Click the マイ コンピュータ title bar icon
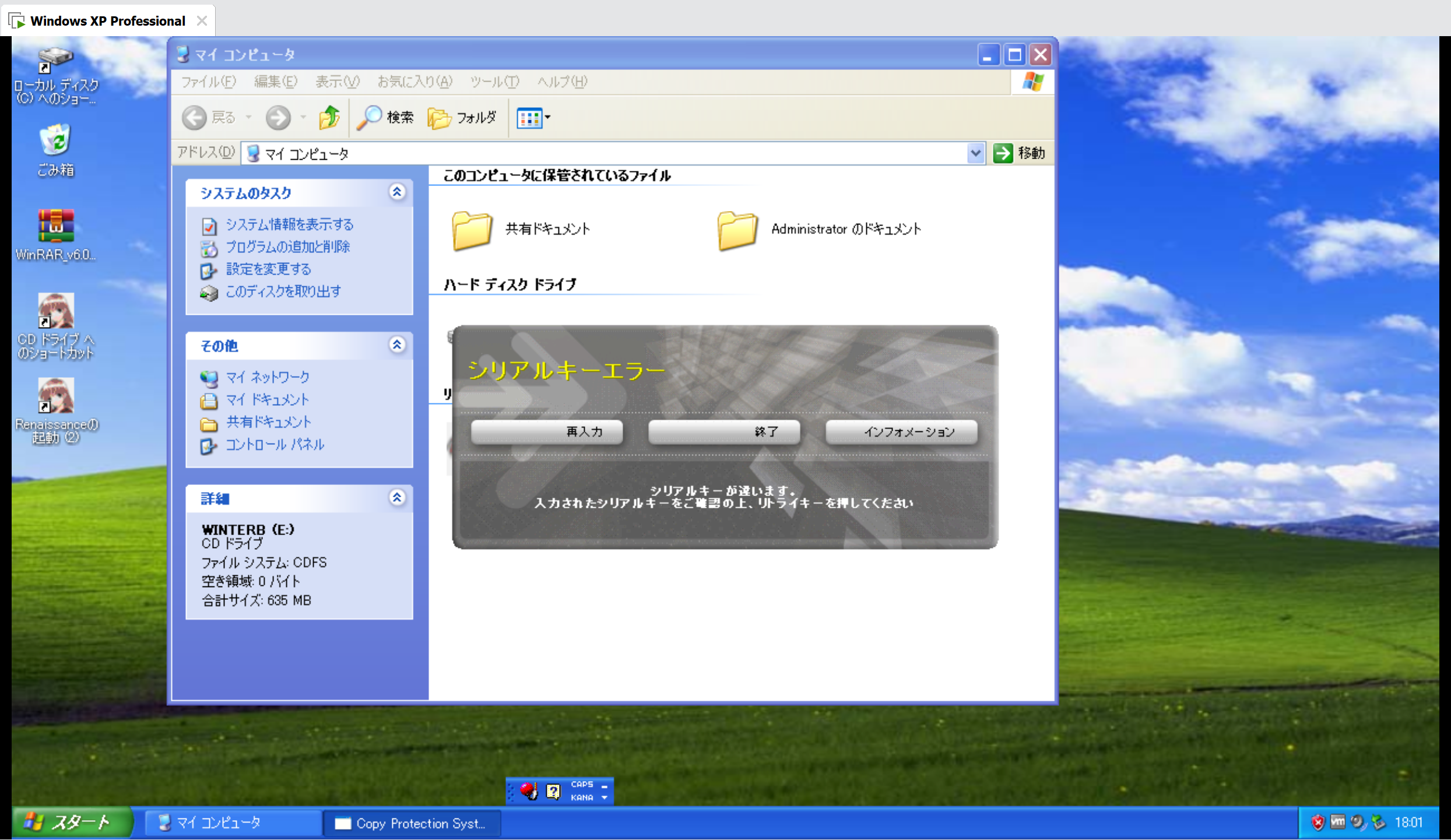This screenshot has height=840, width=1451. pyautogui.click(x=183, y=54)
